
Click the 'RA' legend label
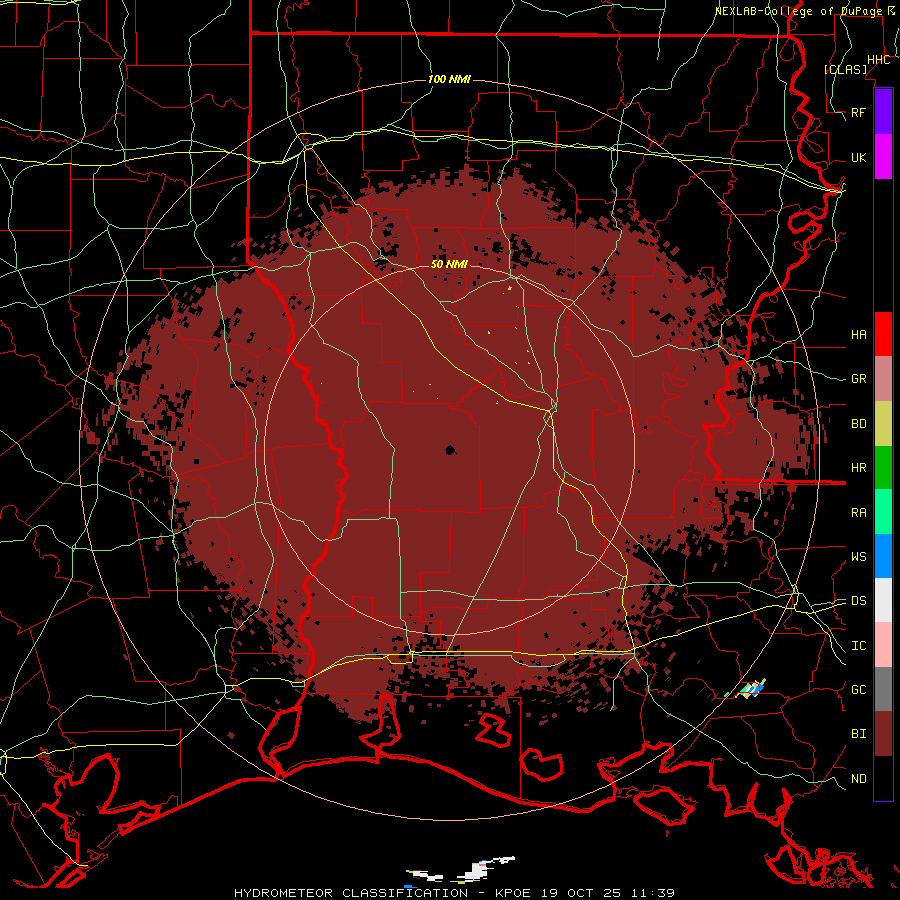click(858, 513)
